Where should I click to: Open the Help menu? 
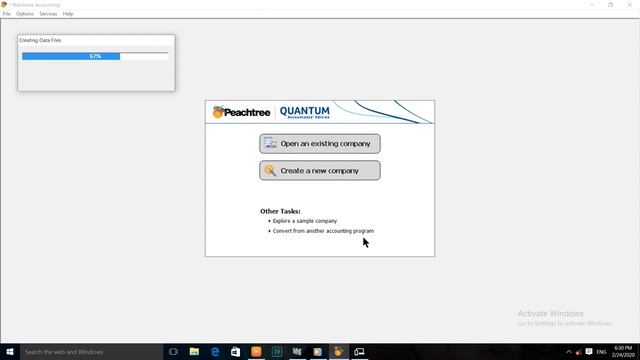68,14
